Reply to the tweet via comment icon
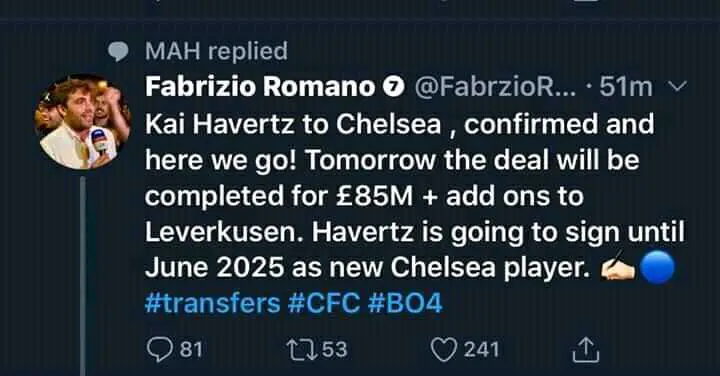The height and width of the screenshot is (376, 720). pos(161,349)
